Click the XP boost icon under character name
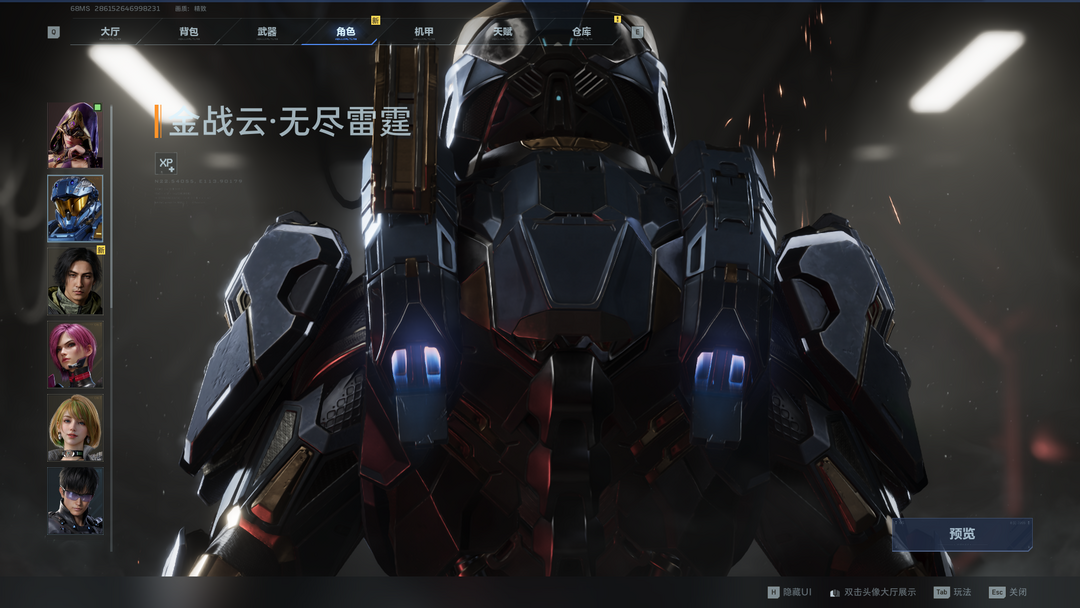1080x608 pixels. coord(166,164)
